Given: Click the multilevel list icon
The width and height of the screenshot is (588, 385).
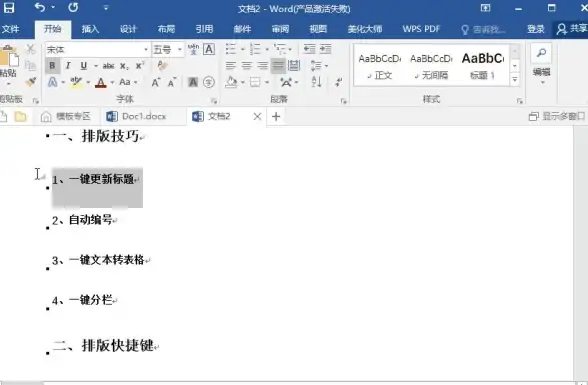Looking at the screenshot, I should pos(280,49).
